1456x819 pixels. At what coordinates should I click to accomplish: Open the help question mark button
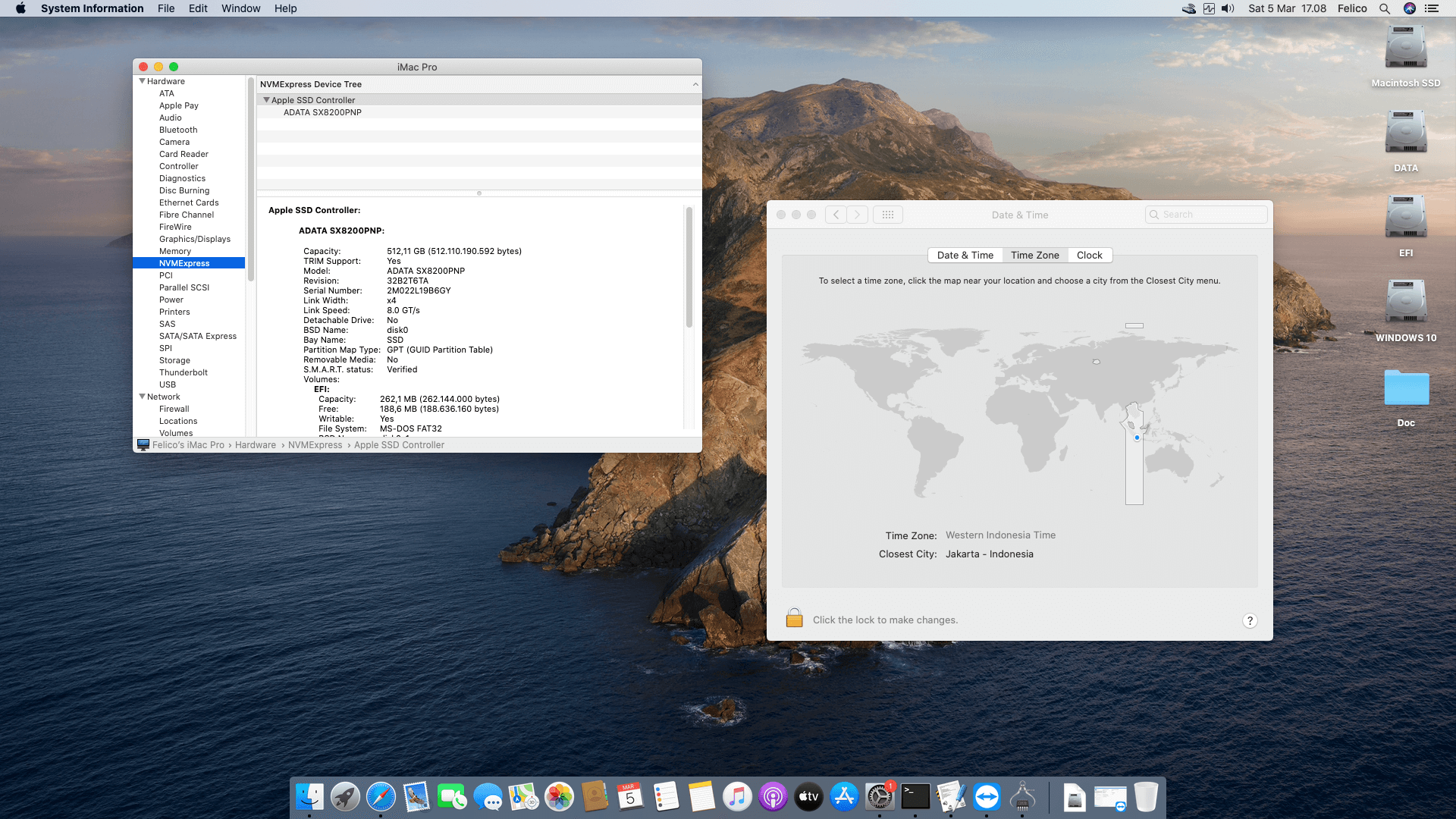1250,620
